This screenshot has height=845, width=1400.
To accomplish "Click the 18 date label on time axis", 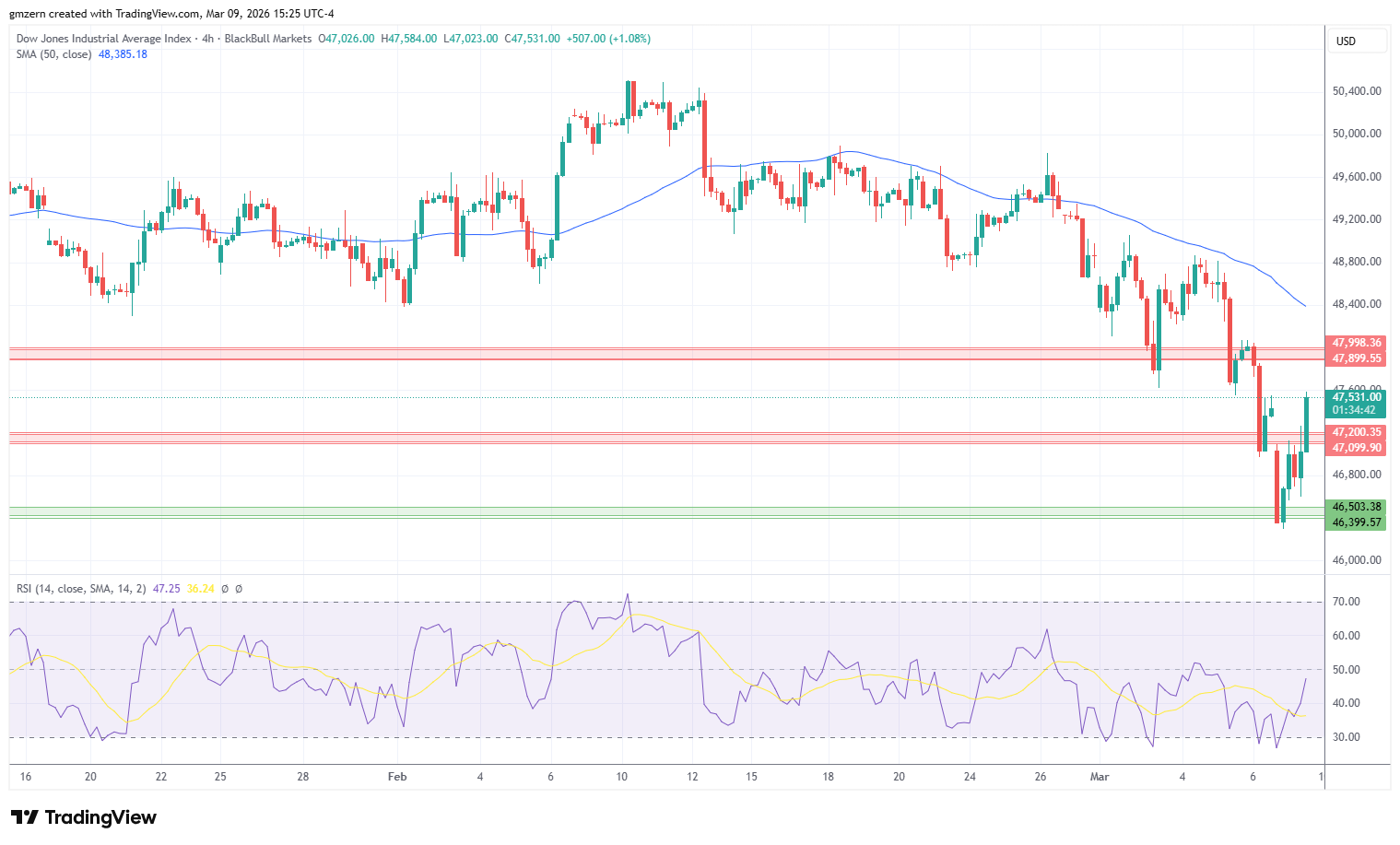I will 829,777.
